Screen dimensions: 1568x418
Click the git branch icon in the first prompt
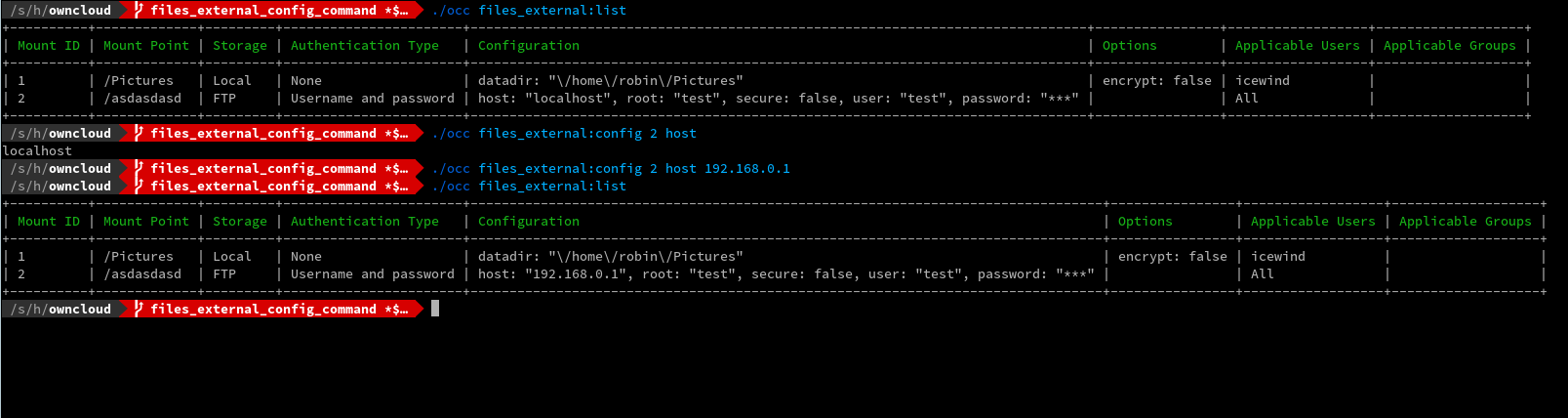[139, 10]
